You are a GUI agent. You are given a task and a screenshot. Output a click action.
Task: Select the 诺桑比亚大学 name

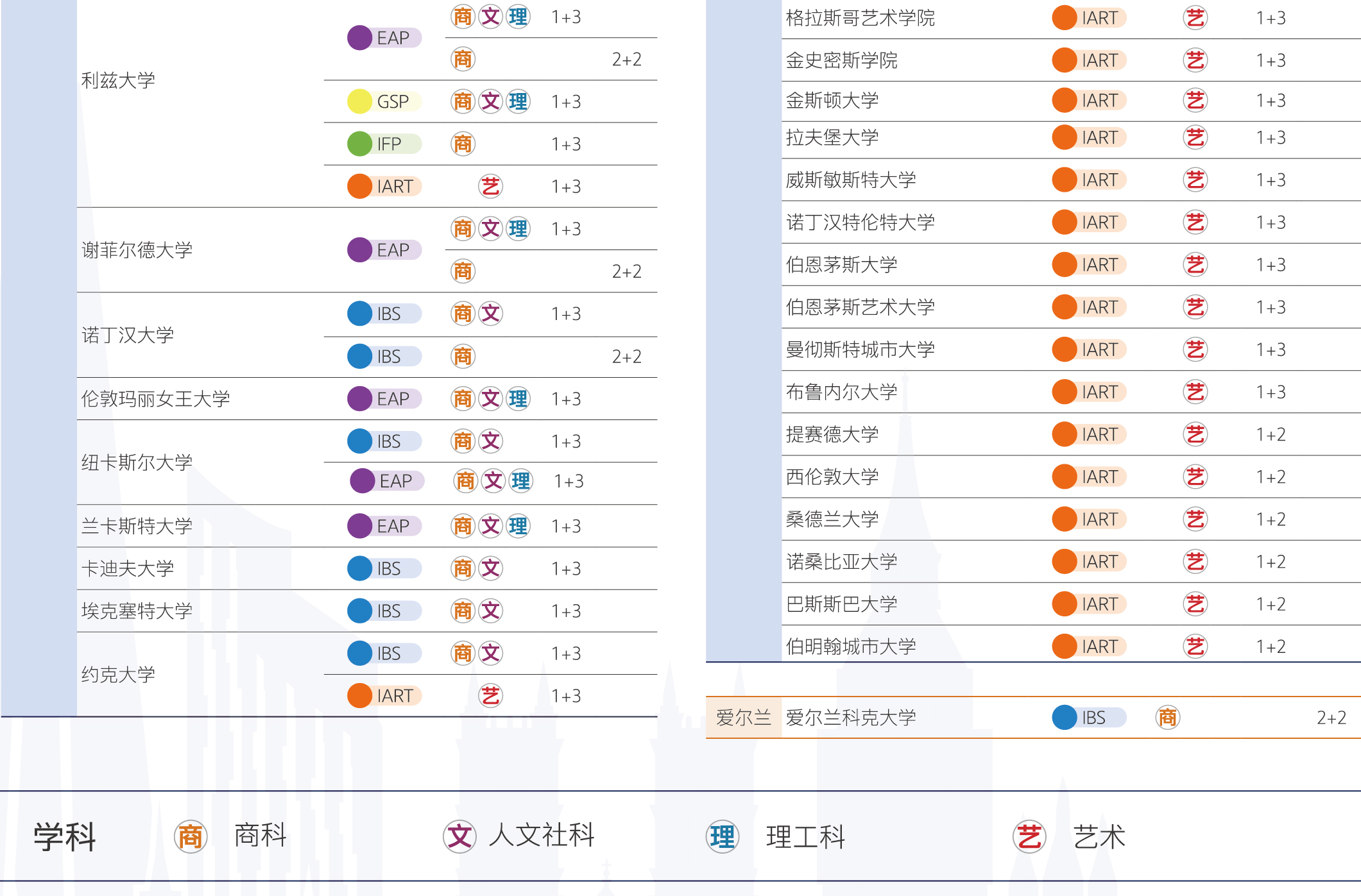[842, 561]
